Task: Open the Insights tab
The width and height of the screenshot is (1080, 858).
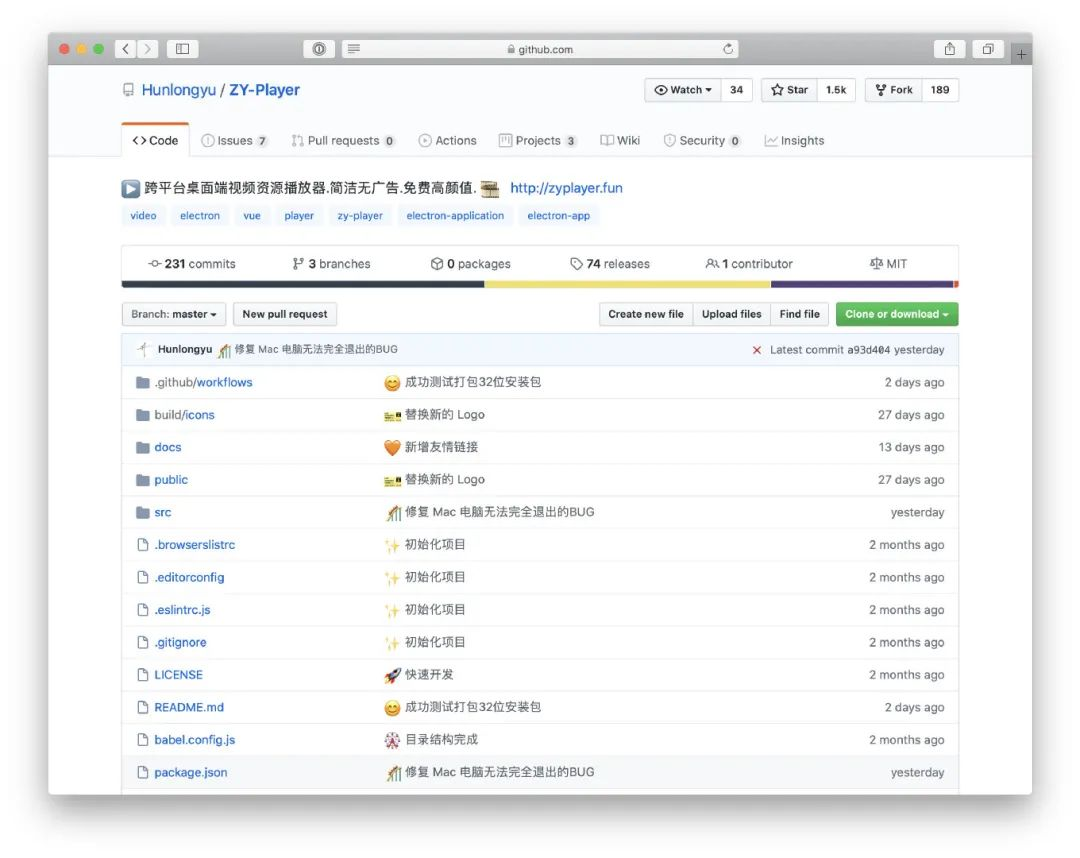Action: click(794, 140)
